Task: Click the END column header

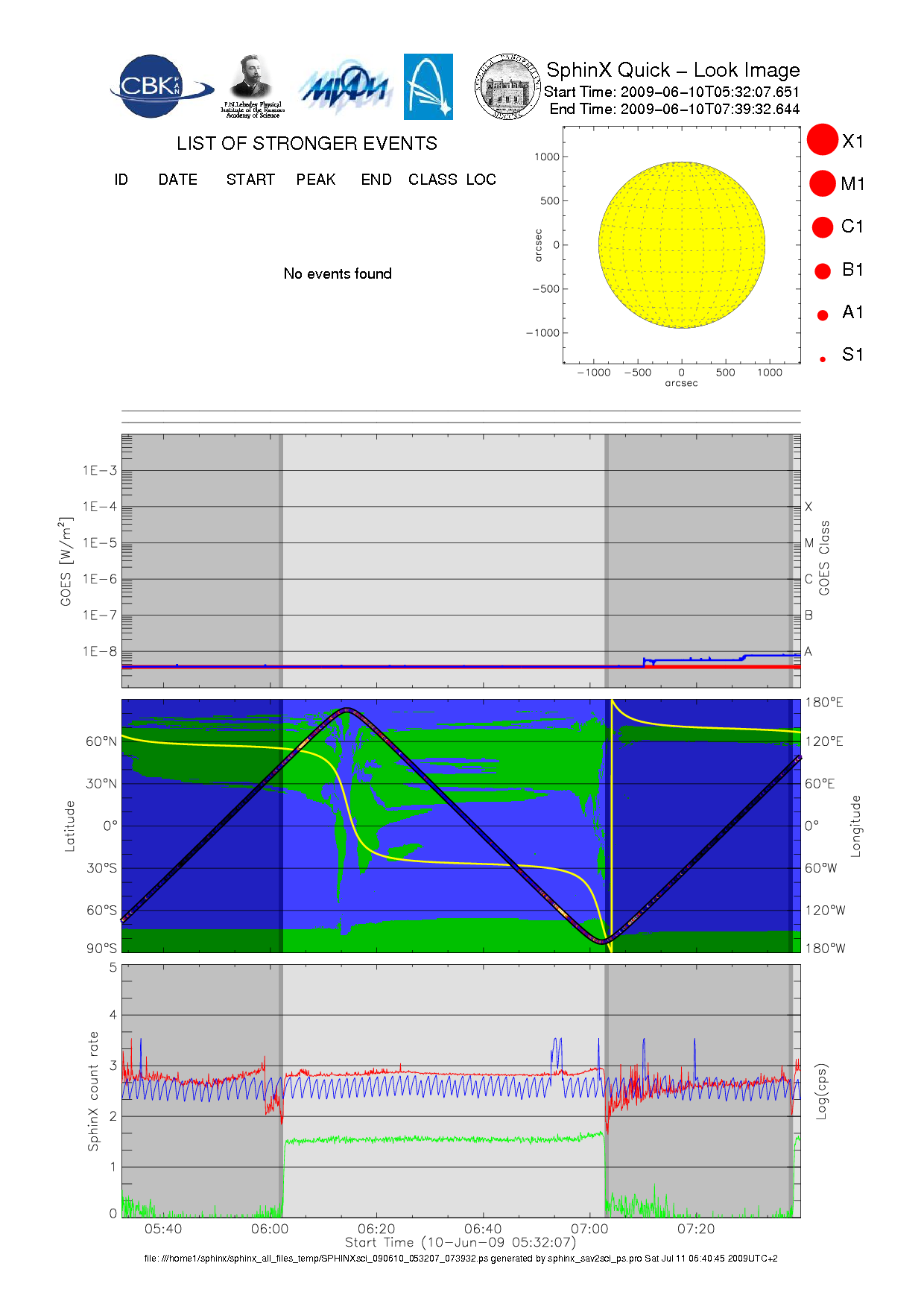Action: (x=376, y=180)
